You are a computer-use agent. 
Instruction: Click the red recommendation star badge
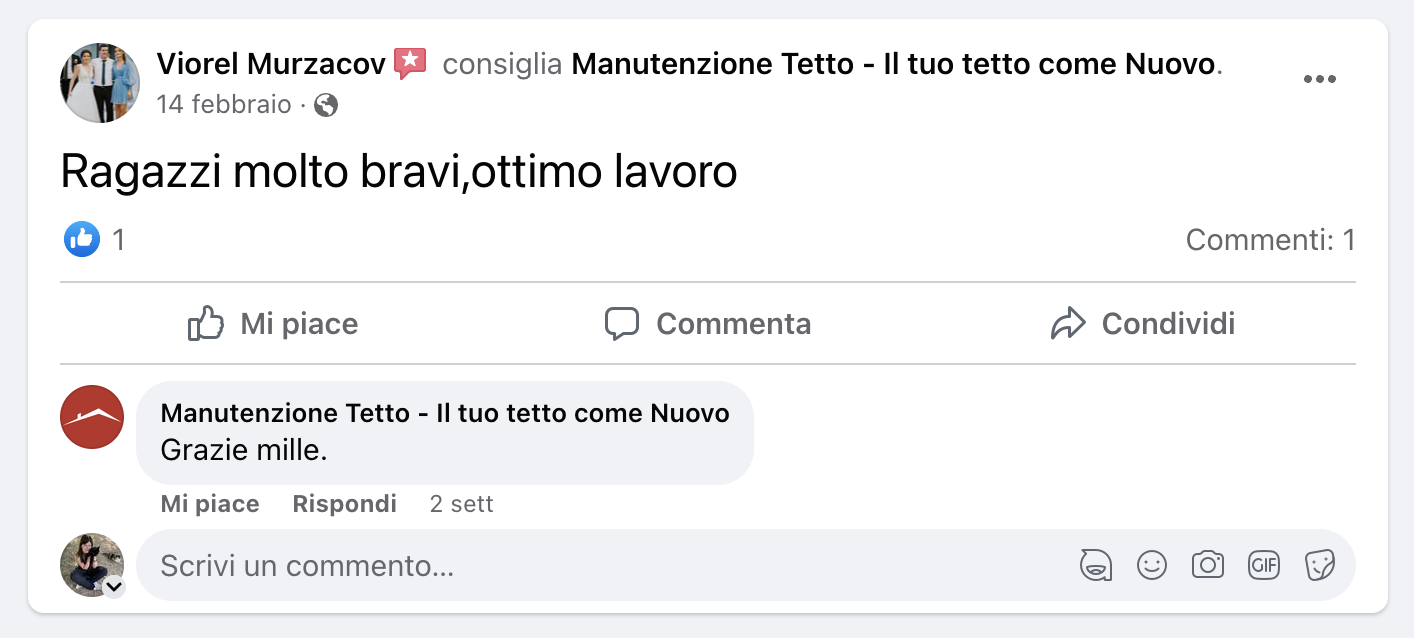click(410, 64)
